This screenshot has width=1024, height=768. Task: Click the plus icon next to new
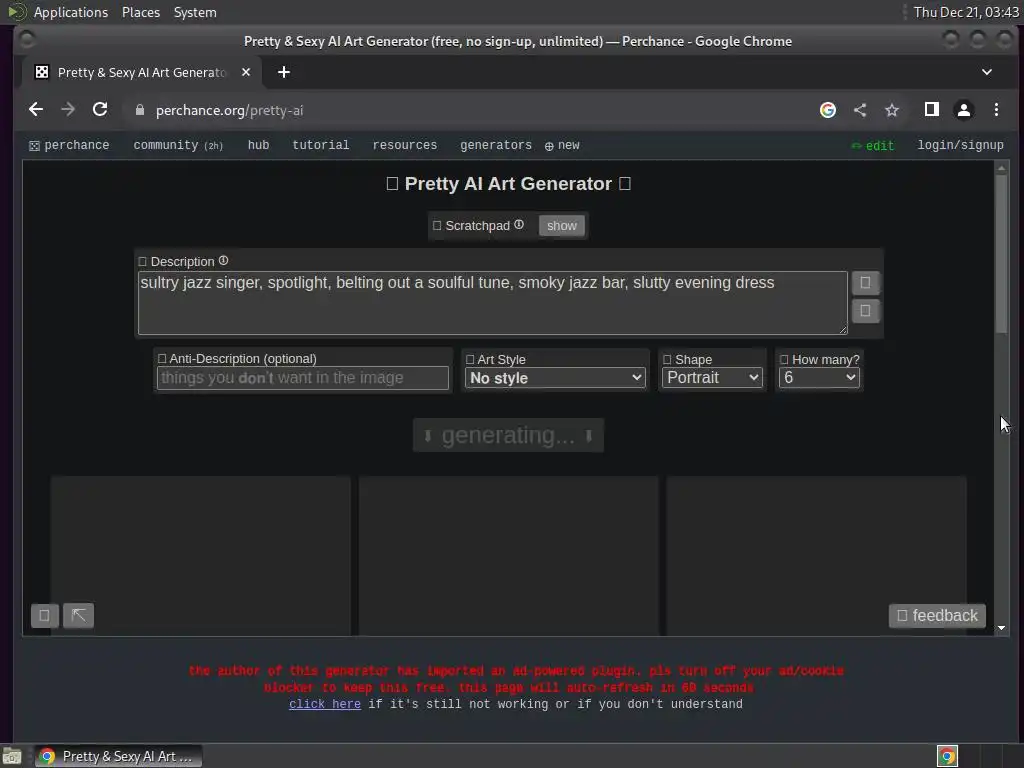549,146
